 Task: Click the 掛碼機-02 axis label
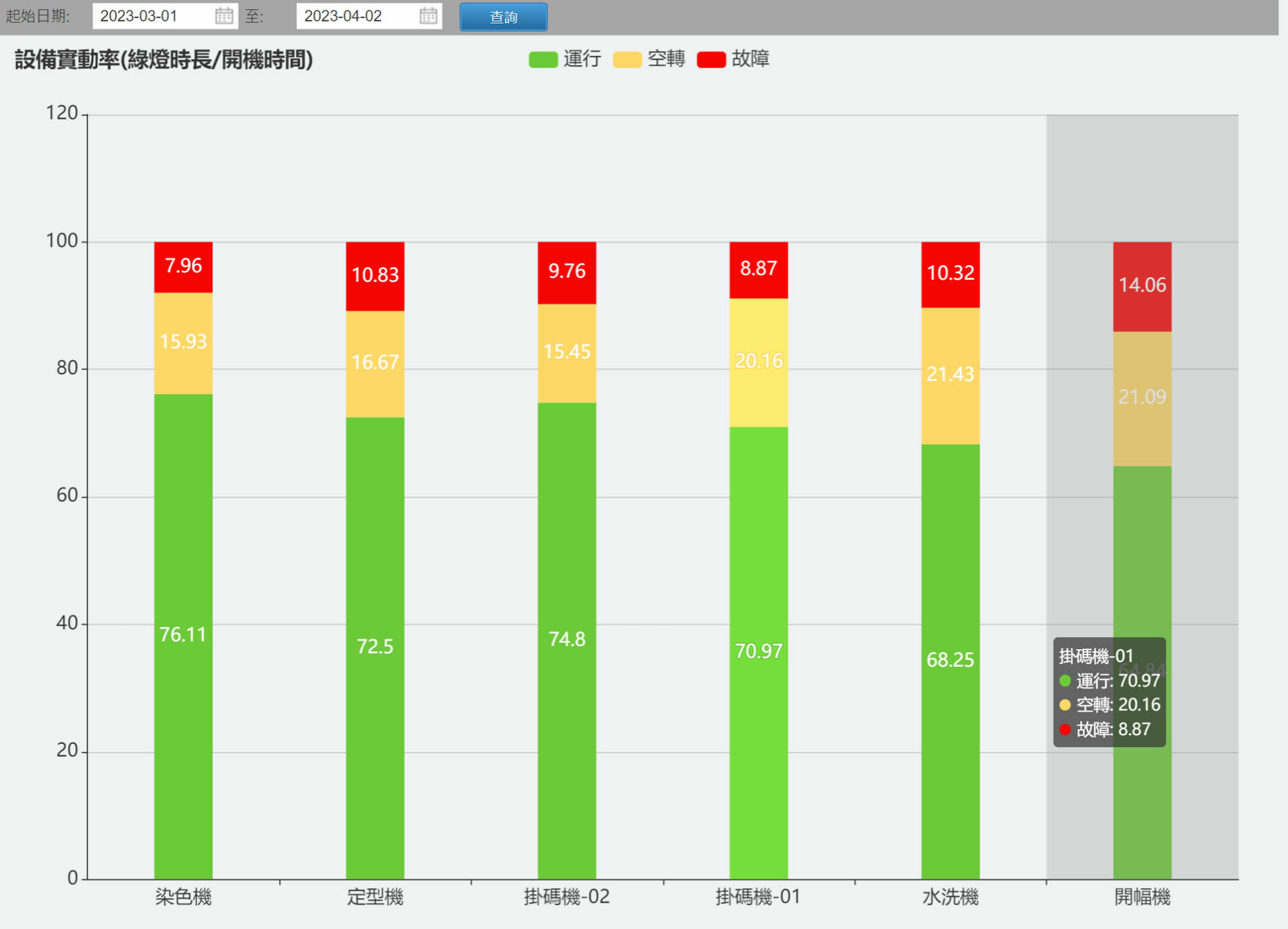567,897
